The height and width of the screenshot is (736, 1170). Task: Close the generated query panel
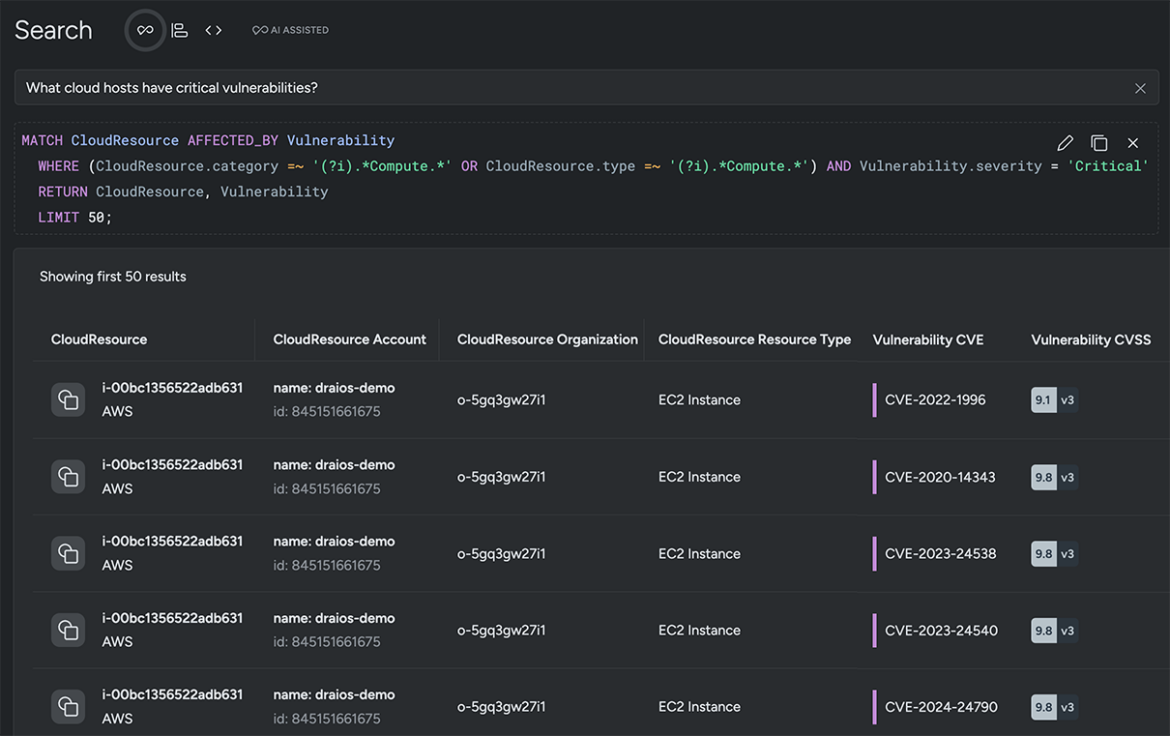[1133, 143]
